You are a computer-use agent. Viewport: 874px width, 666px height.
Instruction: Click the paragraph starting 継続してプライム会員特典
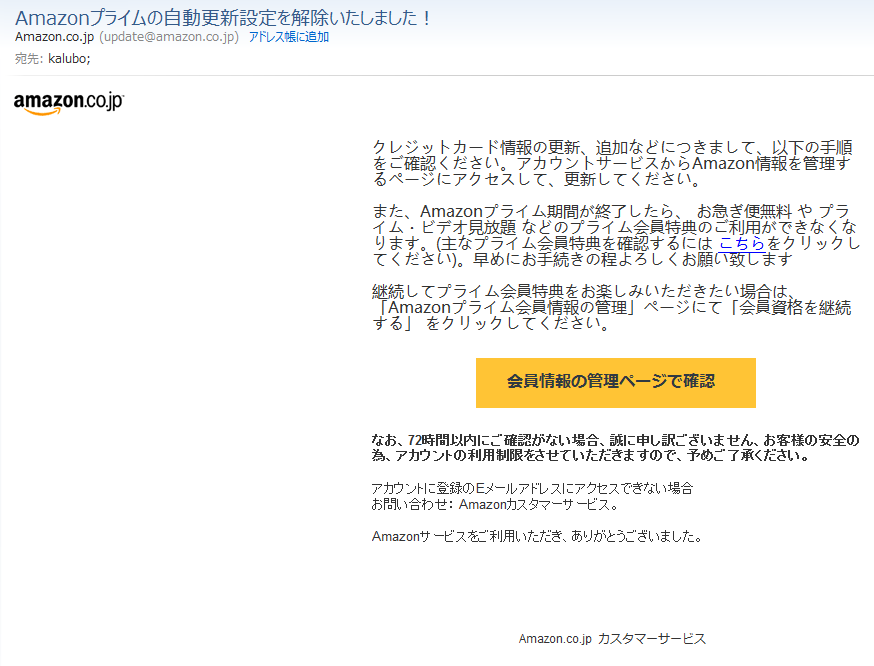point(612,307)
